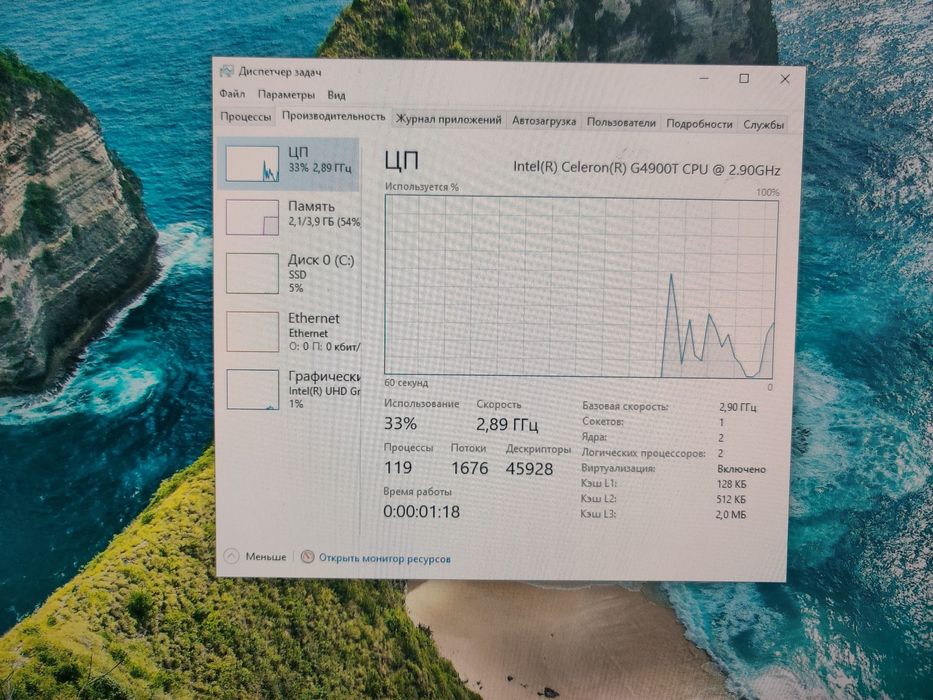This screenshot has height=700, width=933.
Task: Switch to the Процессы tab
Action: coord(245,117)
